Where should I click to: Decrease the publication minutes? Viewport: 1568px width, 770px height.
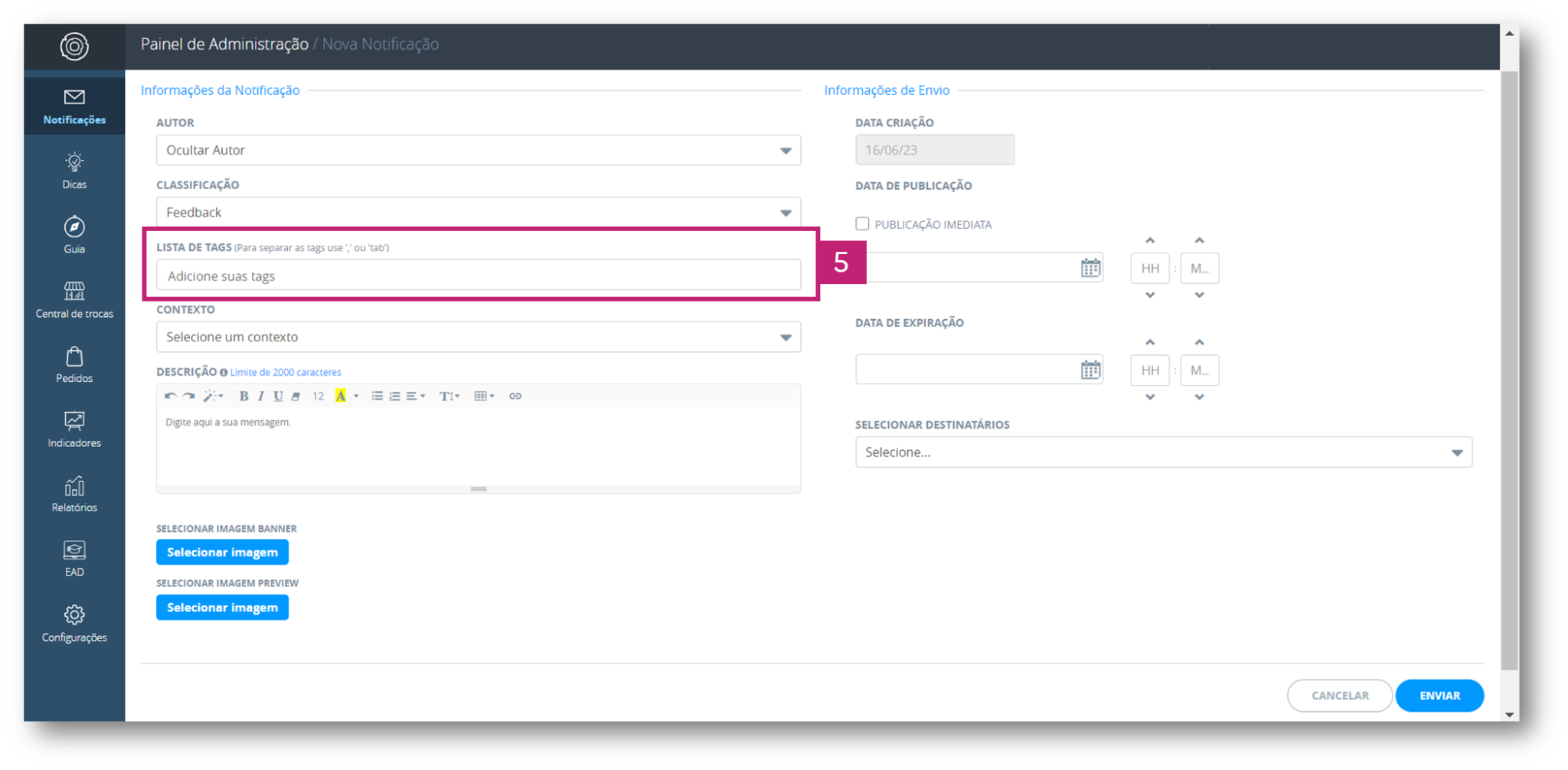[1200, 295]
